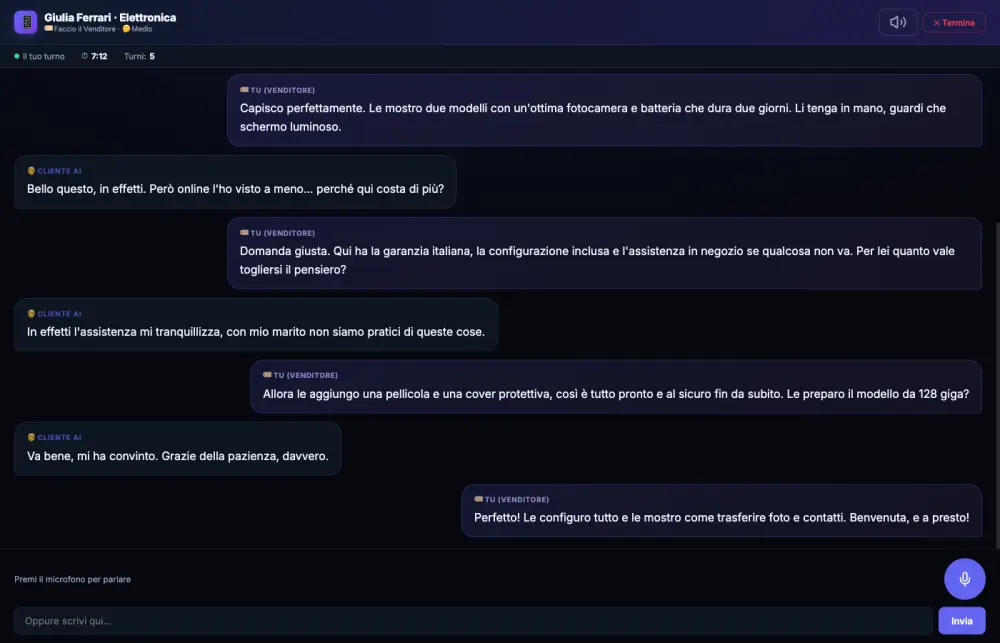Click the message 'Va bene, mi ha convinto'
Viewport: 1000px width, 643px height.
click(177, 448)
